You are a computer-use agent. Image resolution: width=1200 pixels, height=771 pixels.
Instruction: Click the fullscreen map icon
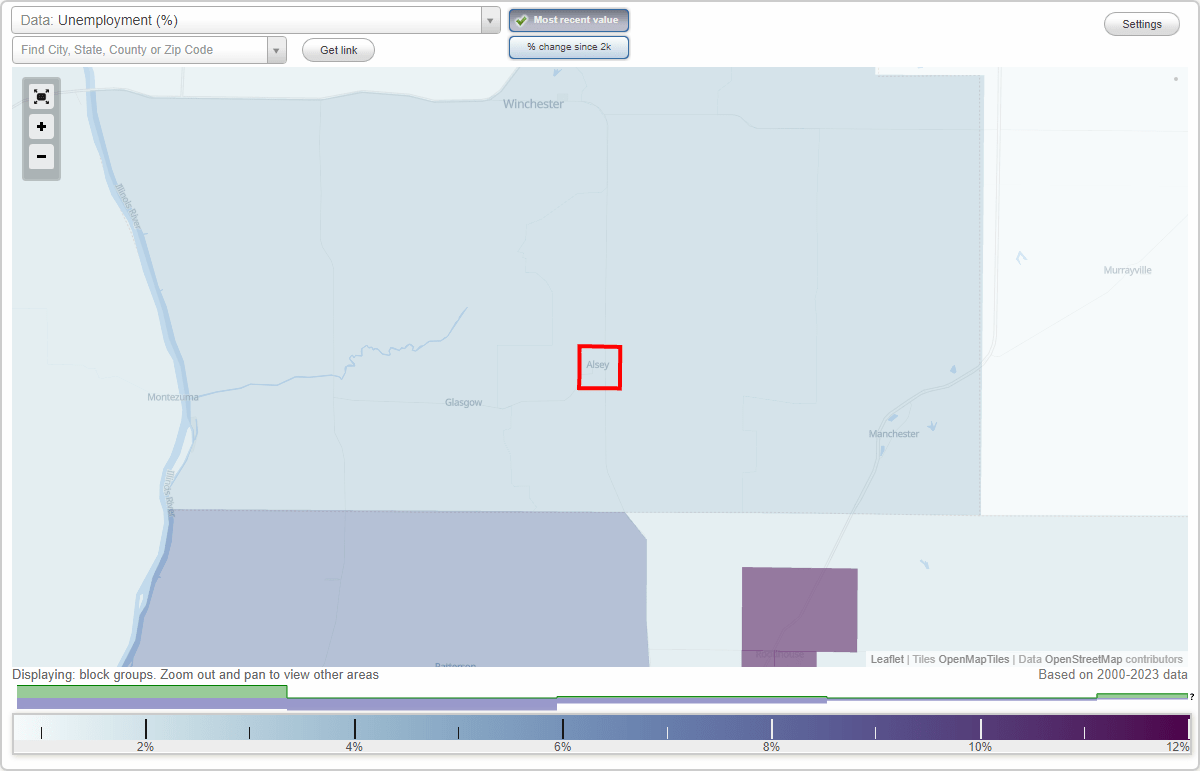click(41, 96)
